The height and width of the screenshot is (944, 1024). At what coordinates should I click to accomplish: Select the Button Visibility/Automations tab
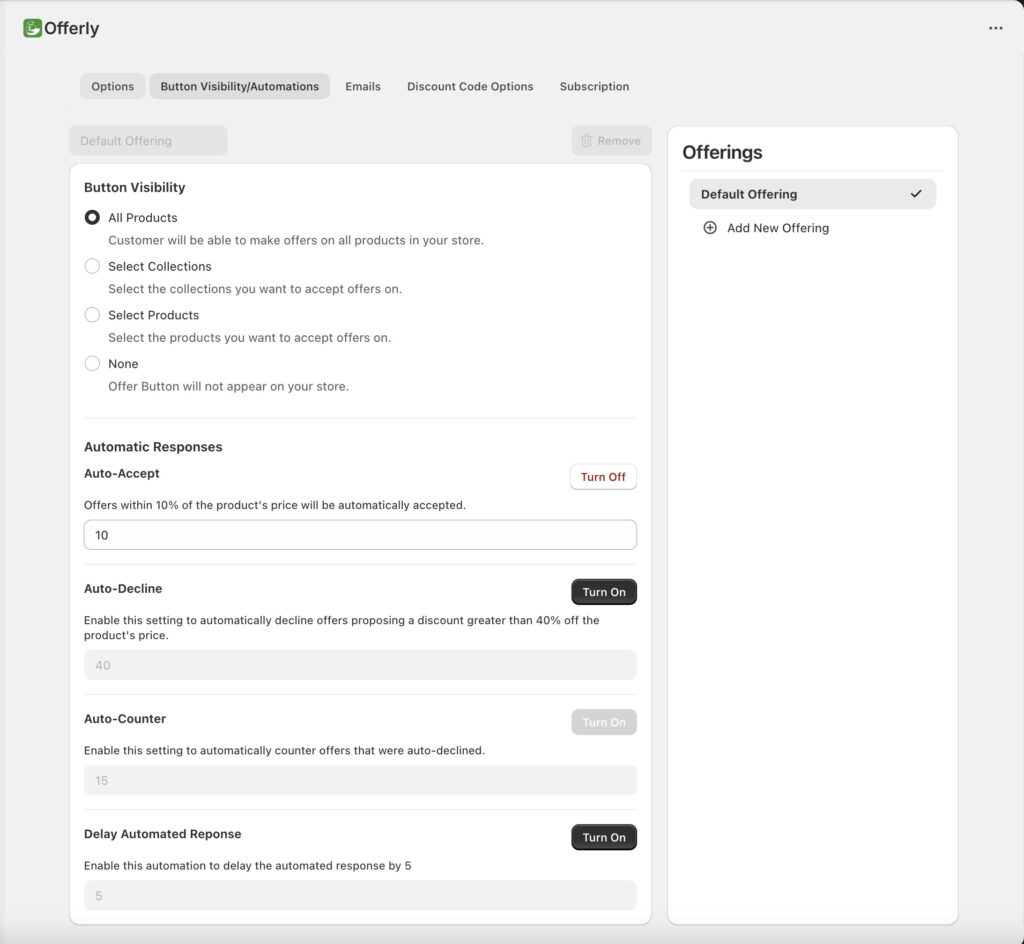(x=239, y=86)
